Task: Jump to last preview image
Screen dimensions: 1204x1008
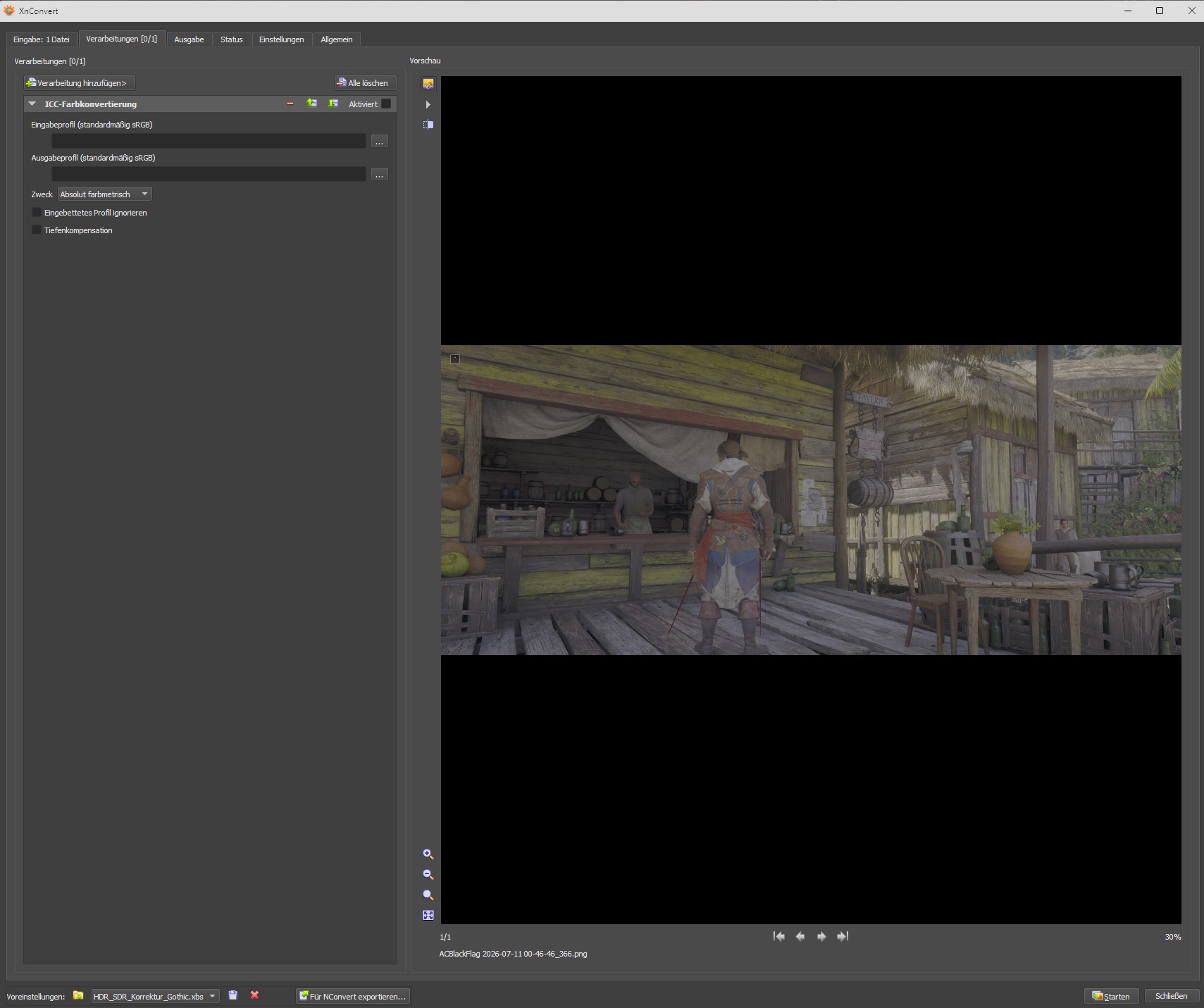Action: pyautogui.click(x=843, y=936)
